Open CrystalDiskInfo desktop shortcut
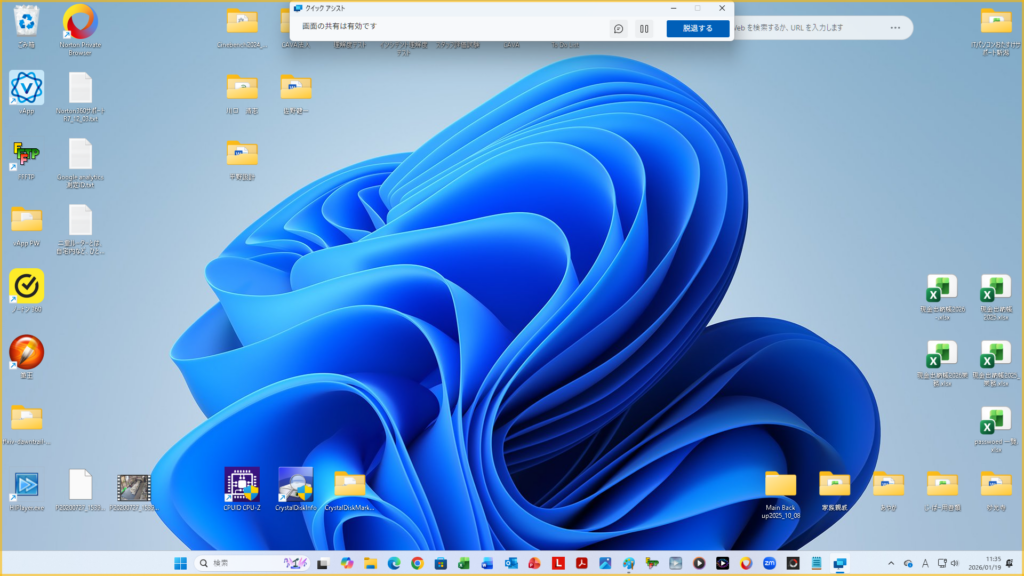Viewport: 1024px width, 576px height. tap(296, 485)
